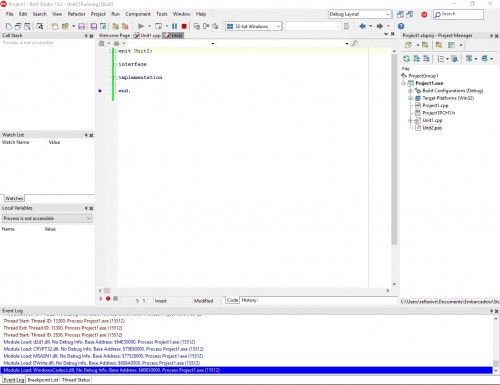Click the macro record red dot button
This screenshot has height=385, width=500.
(x=108, y=298)
